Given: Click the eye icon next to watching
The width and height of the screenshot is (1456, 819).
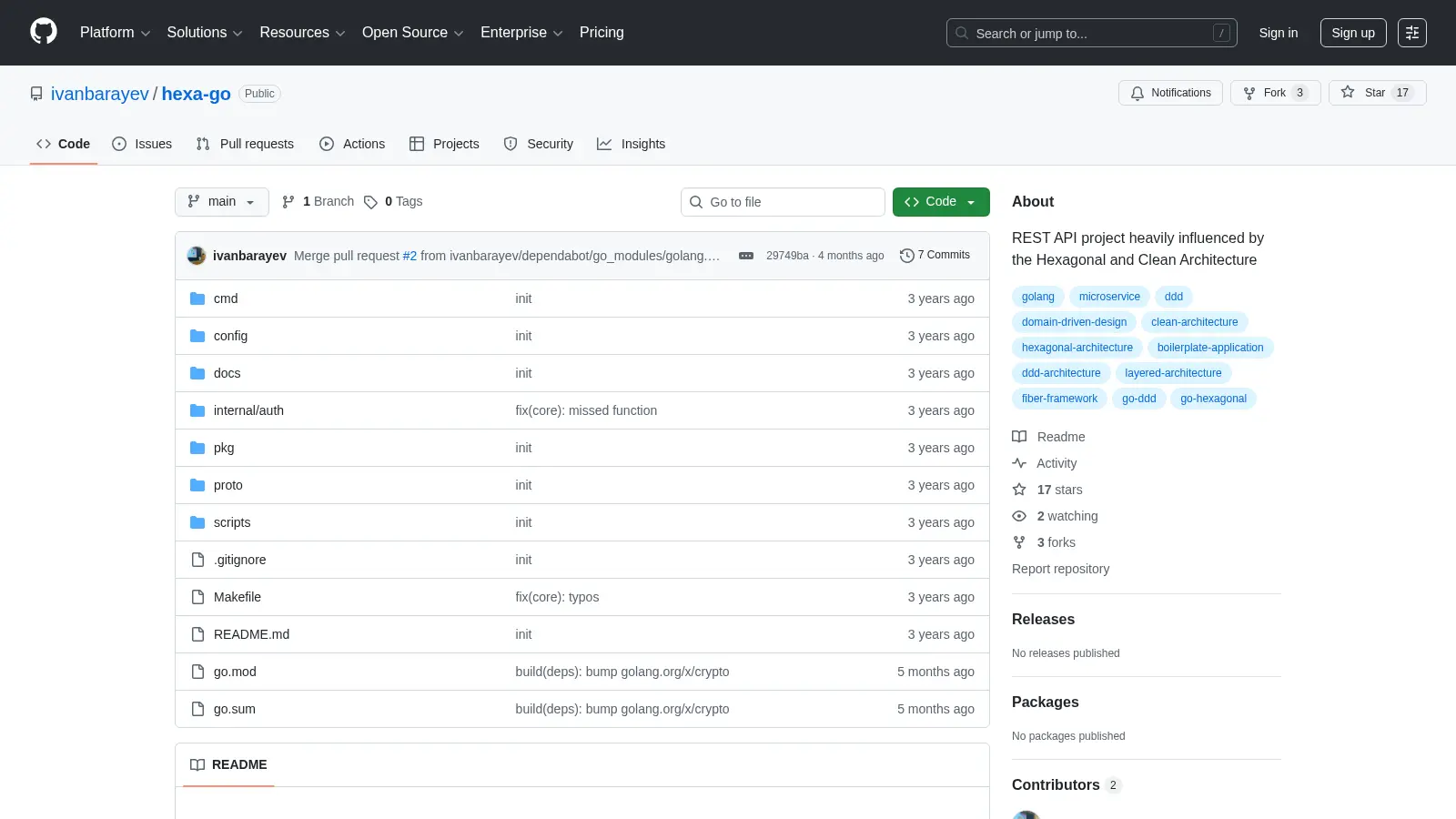Looking at the screenshot, I should coord(1019,516).
